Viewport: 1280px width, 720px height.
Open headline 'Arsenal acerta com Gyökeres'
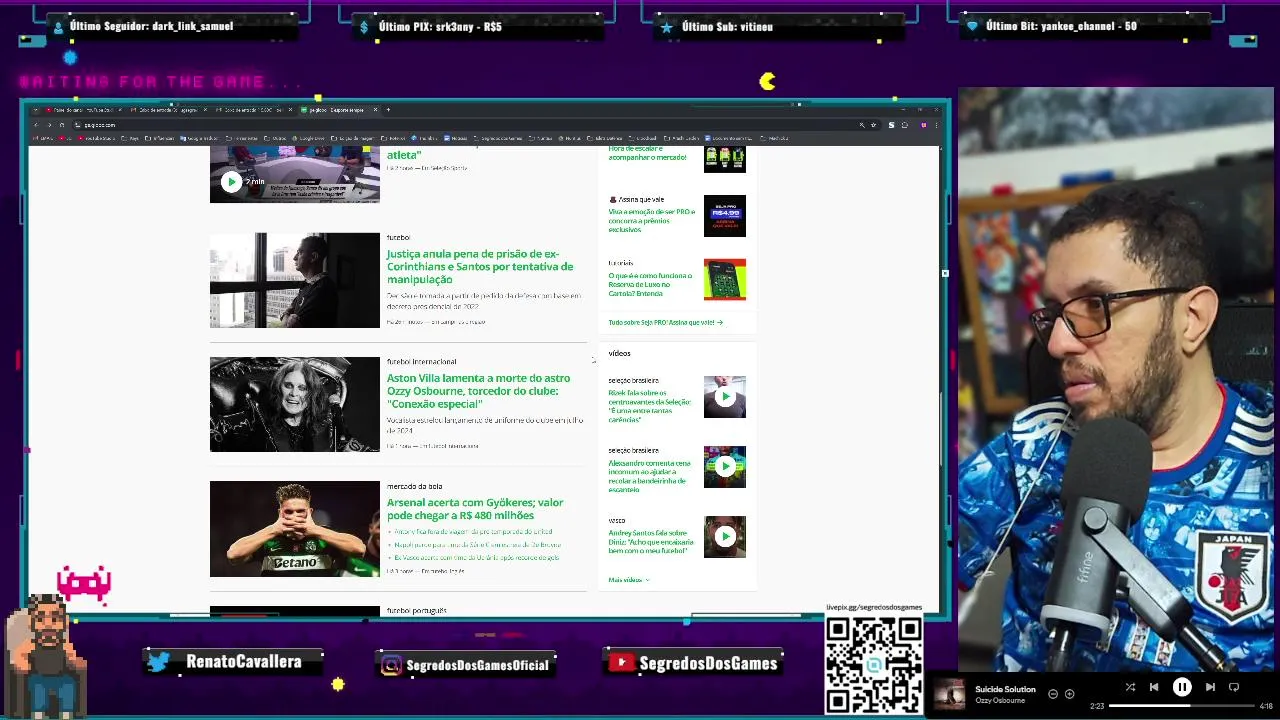[x=475, y=509]
